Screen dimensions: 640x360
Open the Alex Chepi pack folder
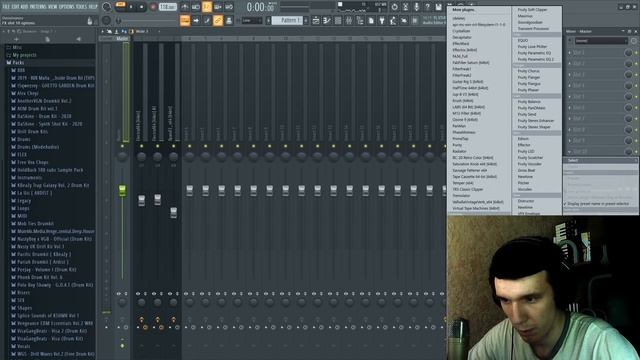tap(28, 93)
